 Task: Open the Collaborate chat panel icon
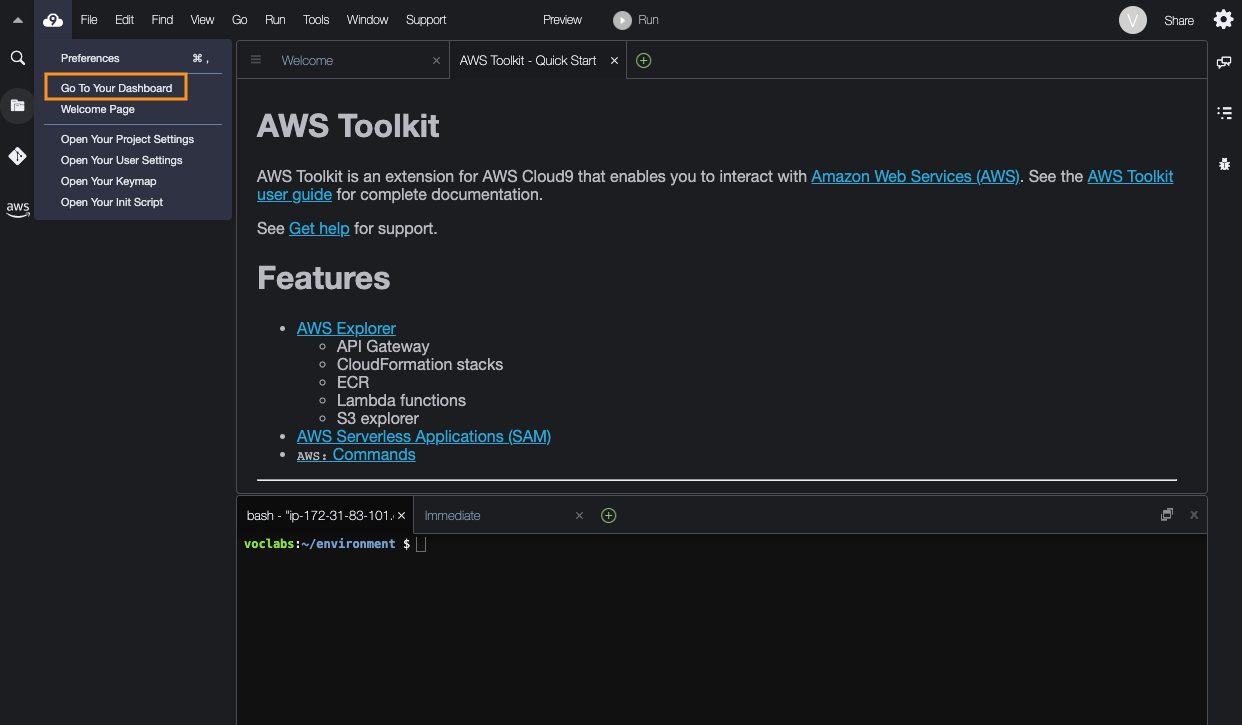click(x=1224, y=62)
